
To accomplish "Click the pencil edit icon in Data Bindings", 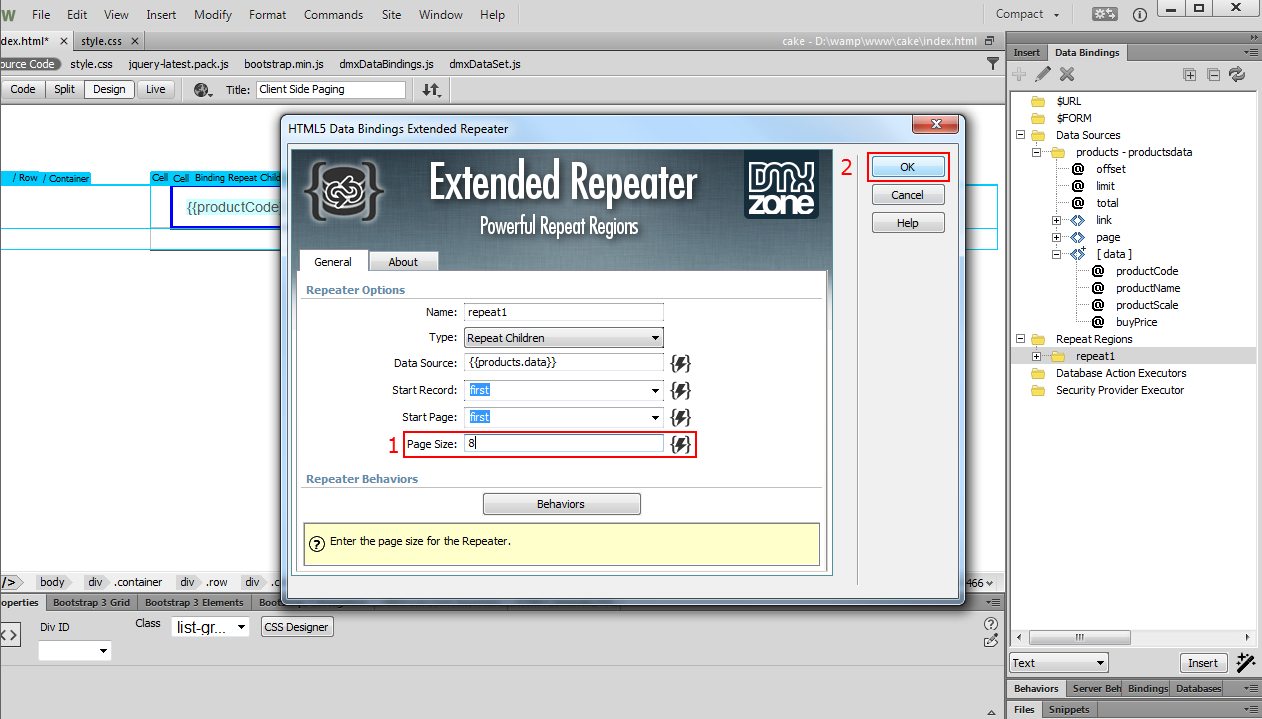I will [1043, 74].
